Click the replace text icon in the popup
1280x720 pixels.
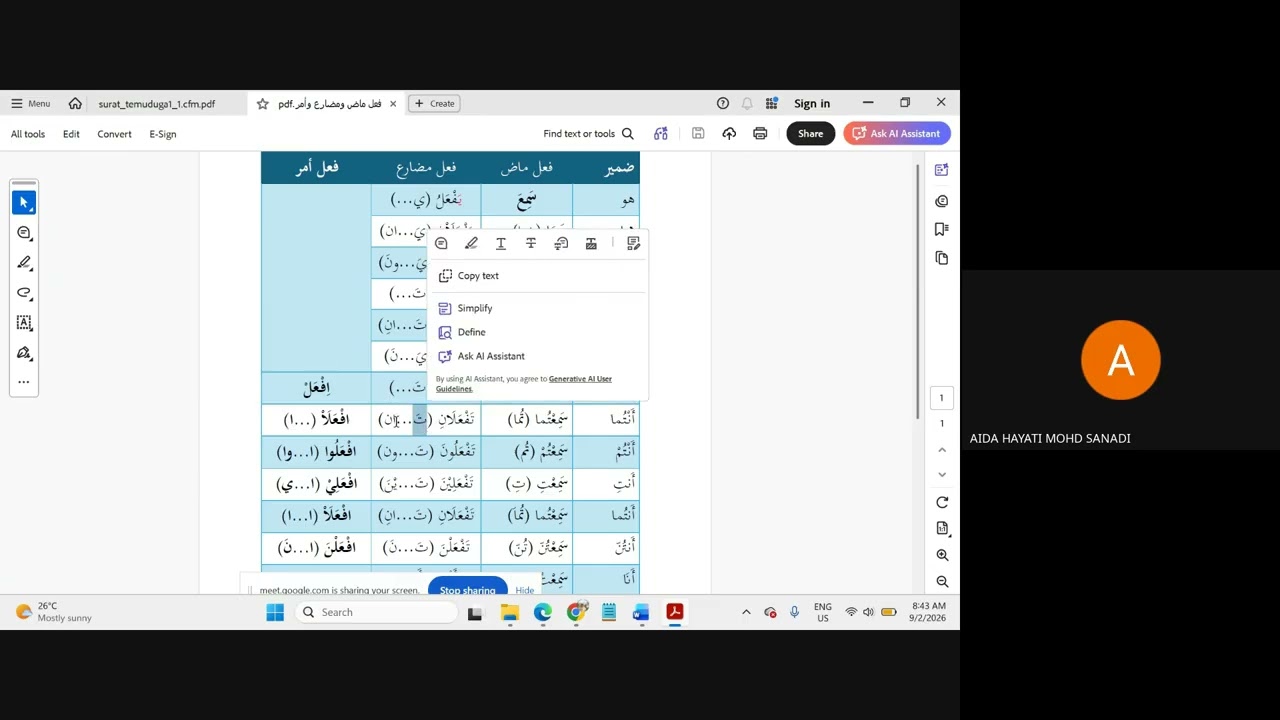pyautogui.click(x=561, y=243)
